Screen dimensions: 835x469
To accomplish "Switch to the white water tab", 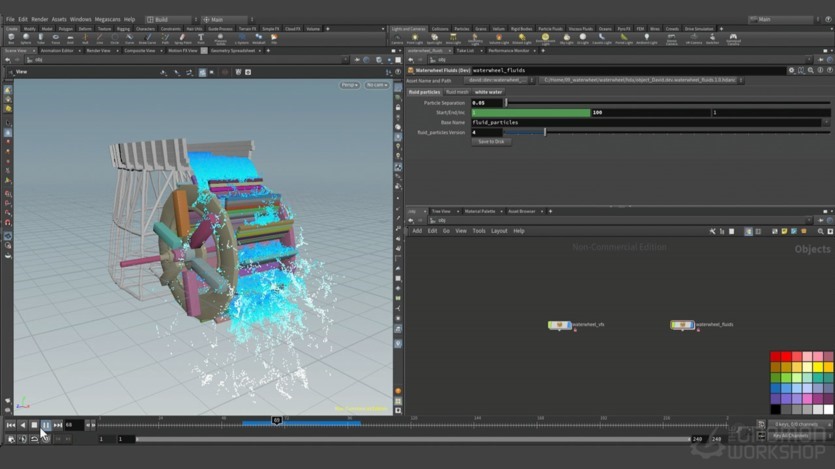I will pos(488,92).
